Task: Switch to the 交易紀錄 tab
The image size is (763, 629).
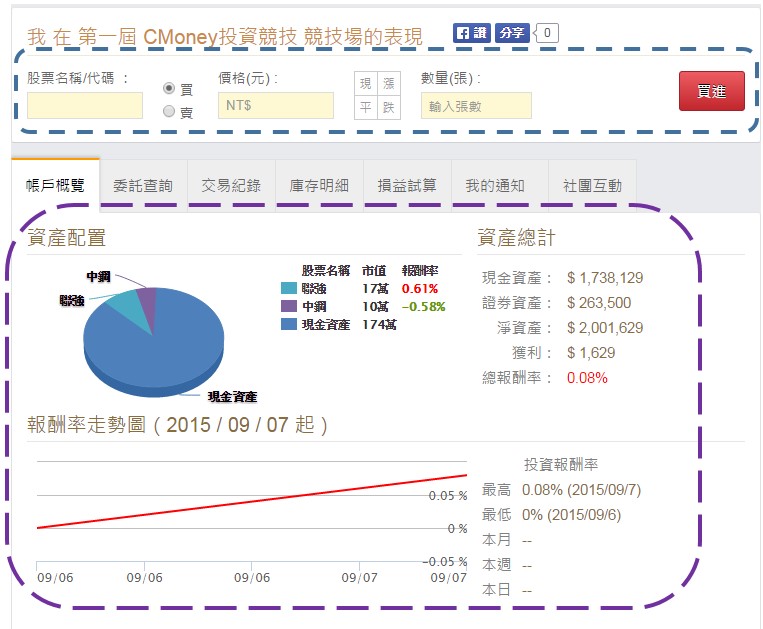Action: click(x=231, y=185)
